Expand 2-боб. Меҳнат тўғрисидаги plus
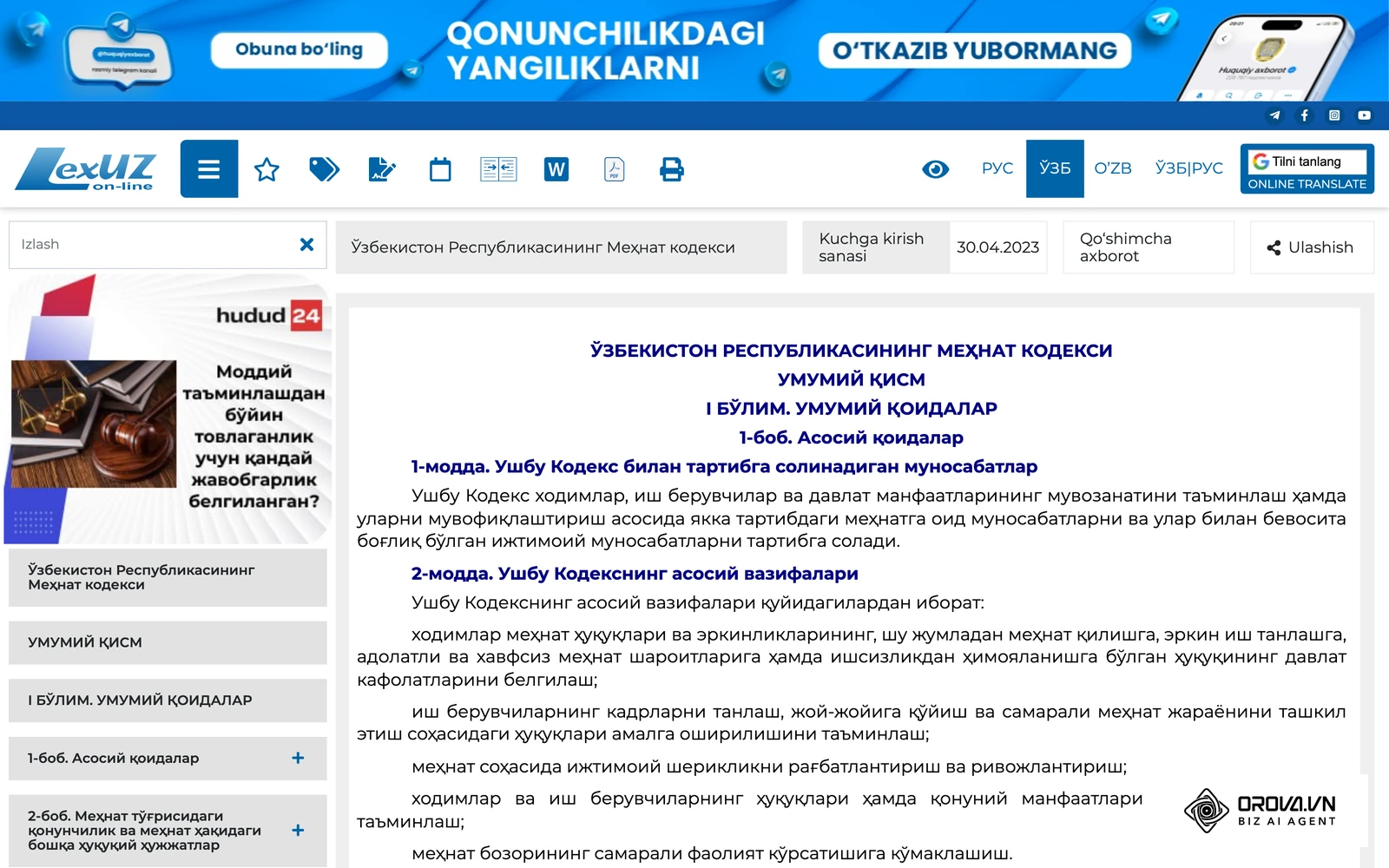 pyautogui.click(x=298, y=830)
